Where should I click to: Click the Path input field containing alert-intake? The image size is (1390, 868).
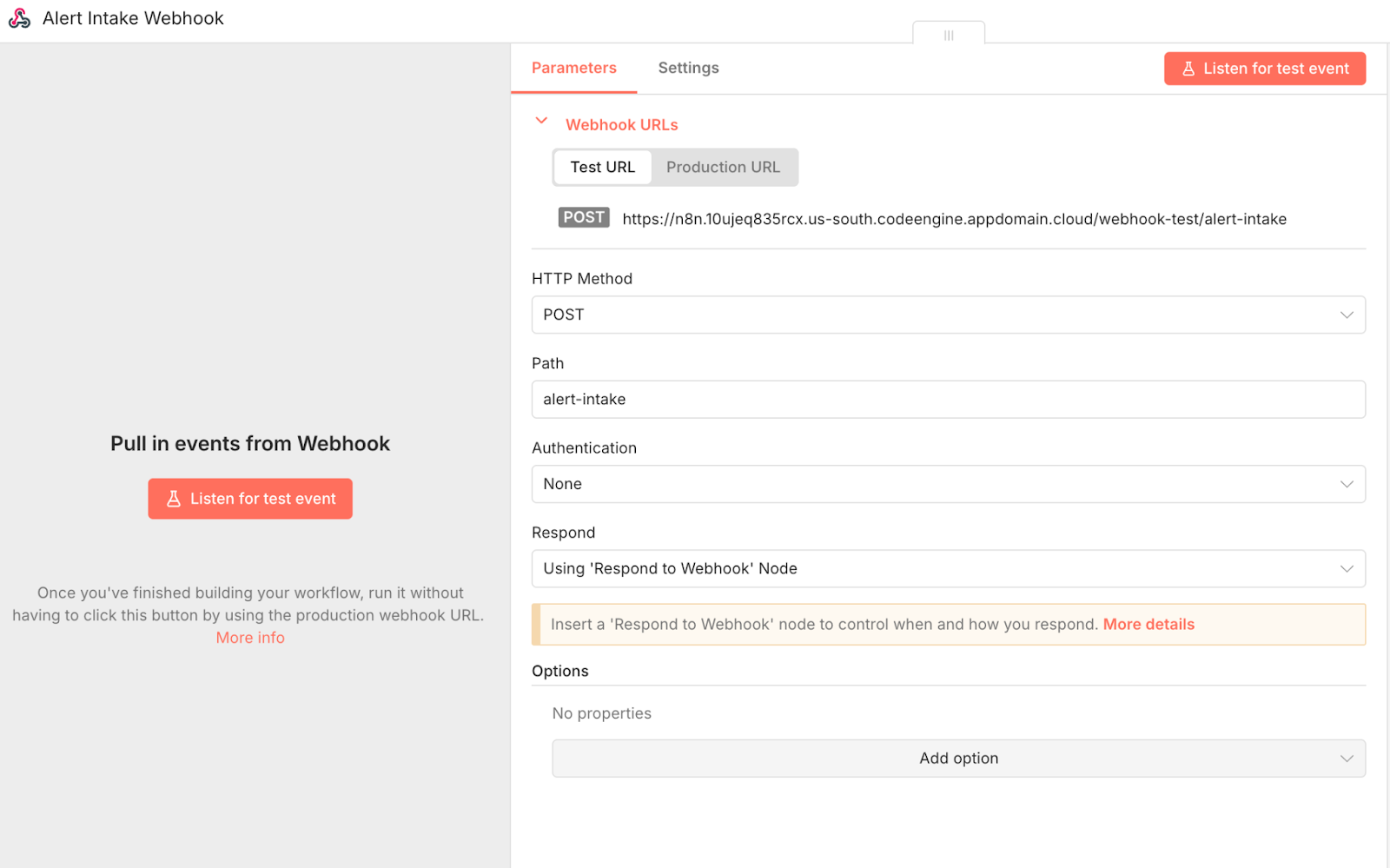click(948, 400)
